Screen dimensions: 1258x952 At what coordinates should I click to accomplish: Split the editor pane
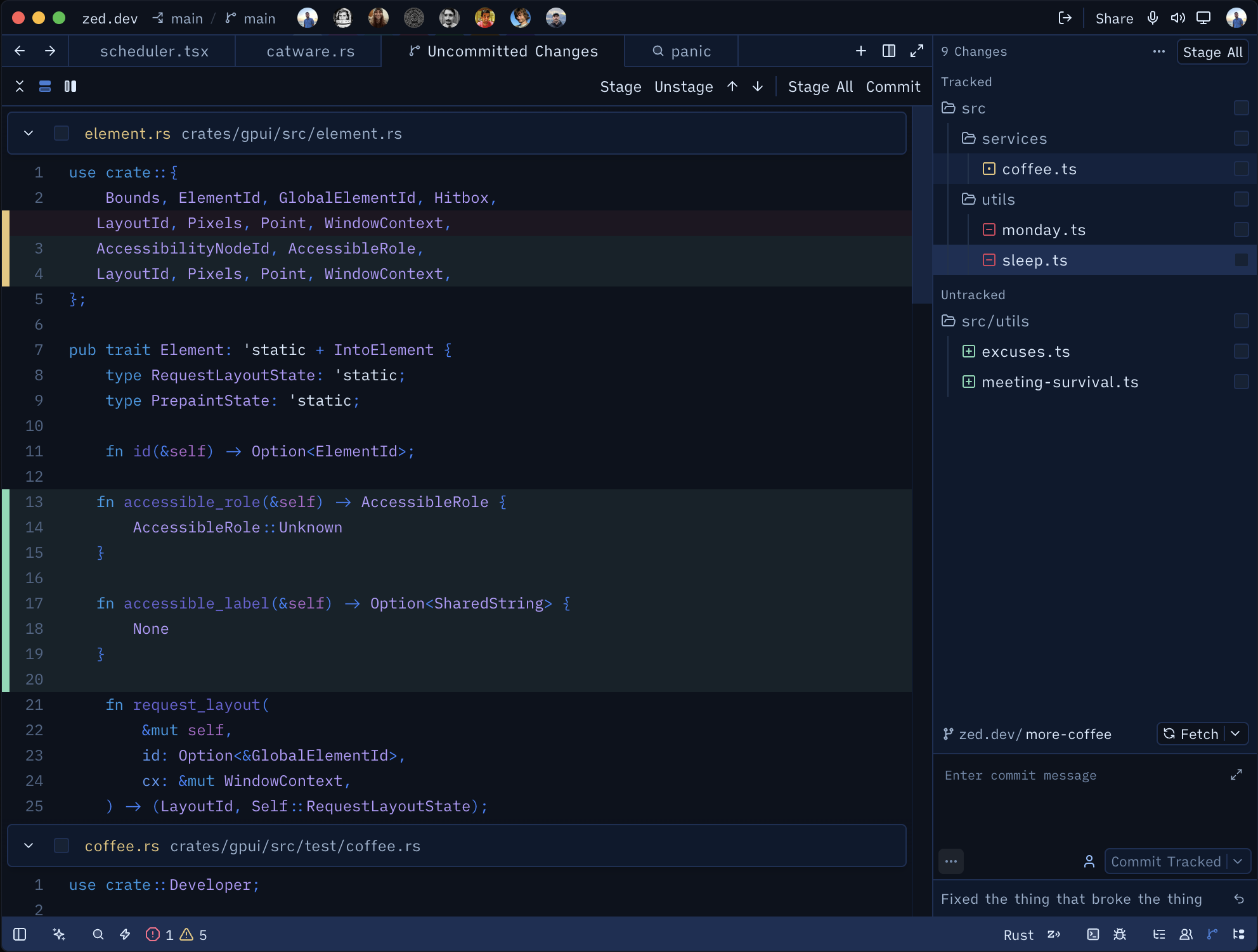pos(889,51)
